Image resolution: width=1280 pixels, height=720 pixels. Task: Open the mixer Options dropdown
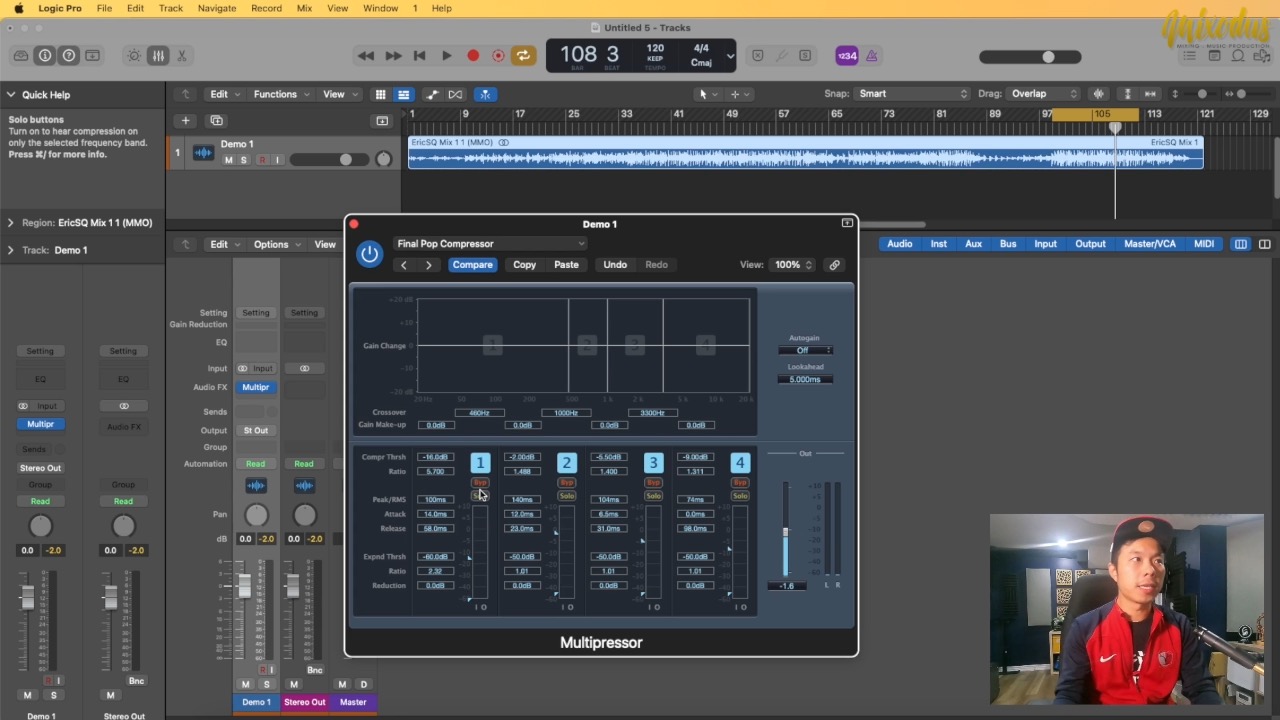[x=275, y=245]
